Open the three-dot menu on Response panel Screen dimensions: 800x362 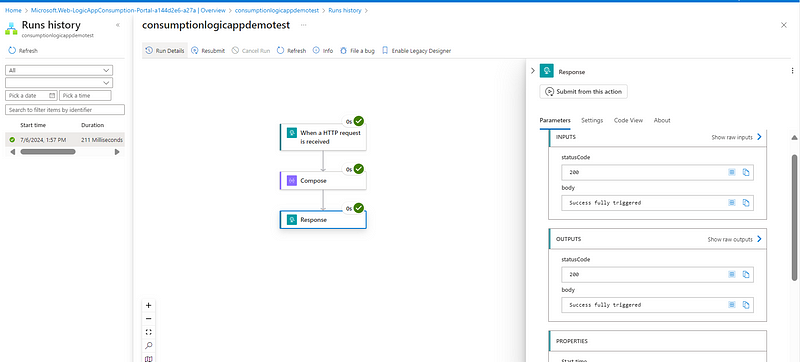click(x=792, y=71)
